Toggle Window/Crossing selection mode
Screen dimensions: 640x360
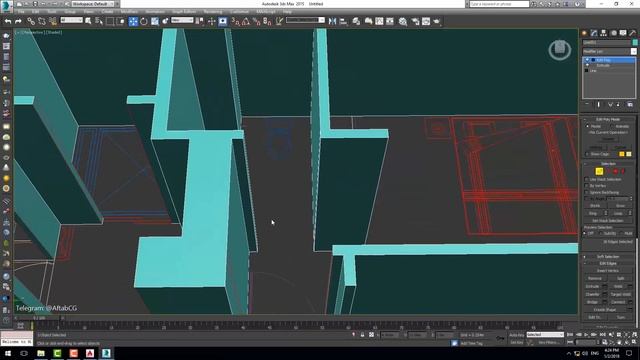(x=121, y=21)
